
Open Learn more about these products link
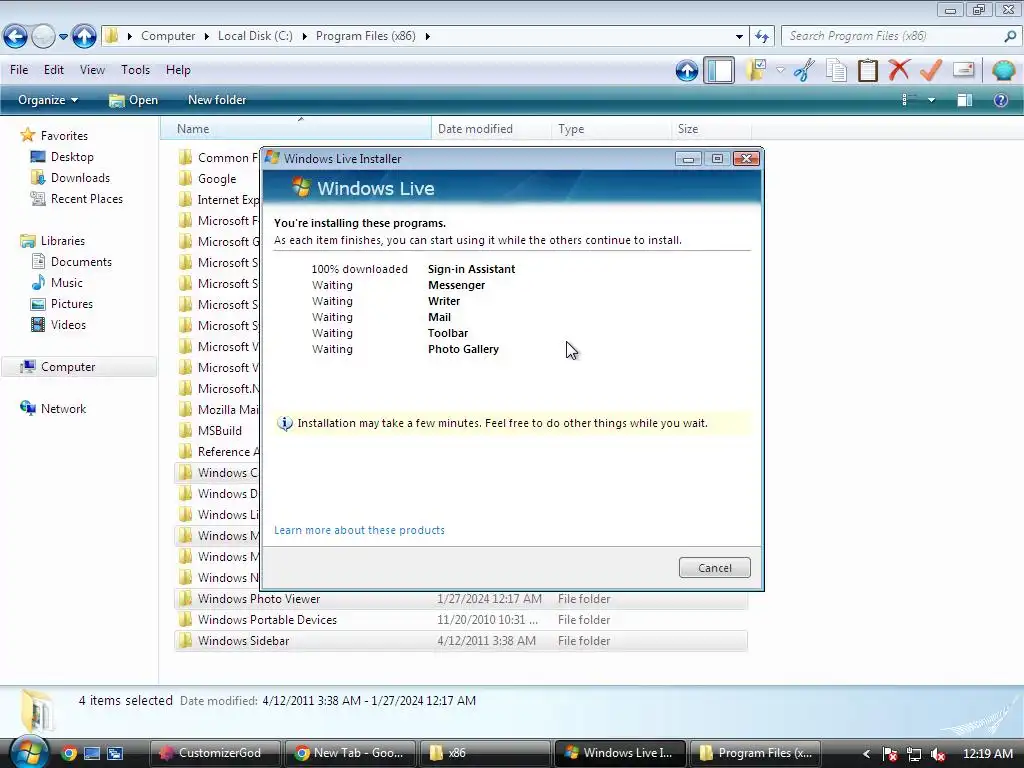359,530
